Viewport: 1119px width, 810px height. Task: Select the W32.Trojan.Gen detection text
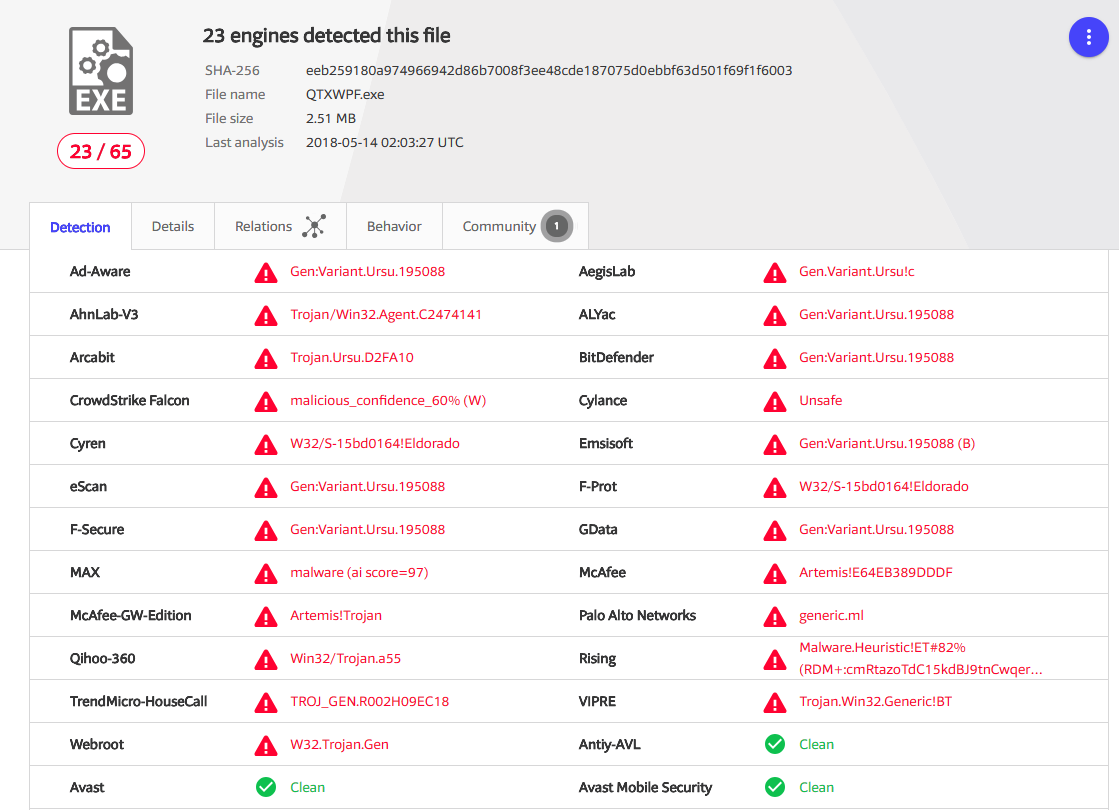click(339, 744)
